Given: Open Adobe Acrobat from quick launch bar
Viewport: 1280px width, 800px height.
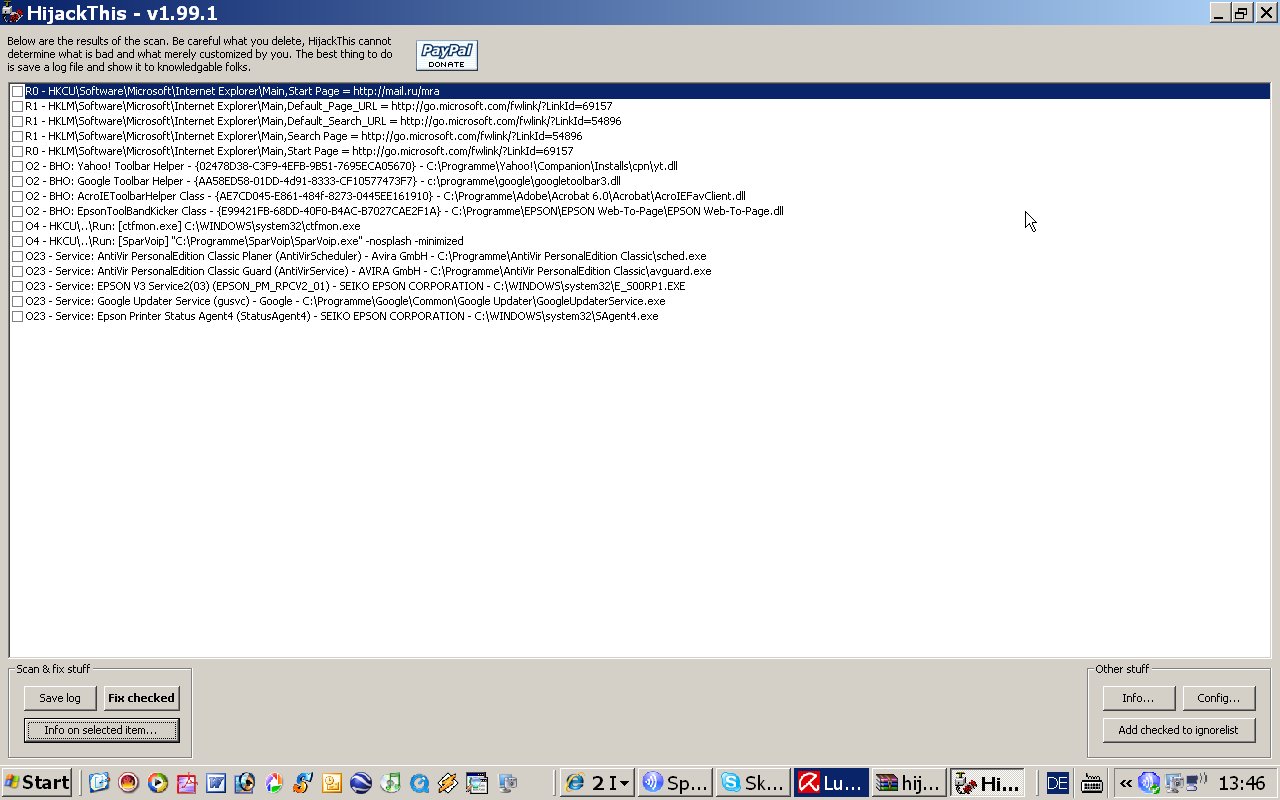Looking at the screenshot, I should pyautogui.click(x=186, y=783).
